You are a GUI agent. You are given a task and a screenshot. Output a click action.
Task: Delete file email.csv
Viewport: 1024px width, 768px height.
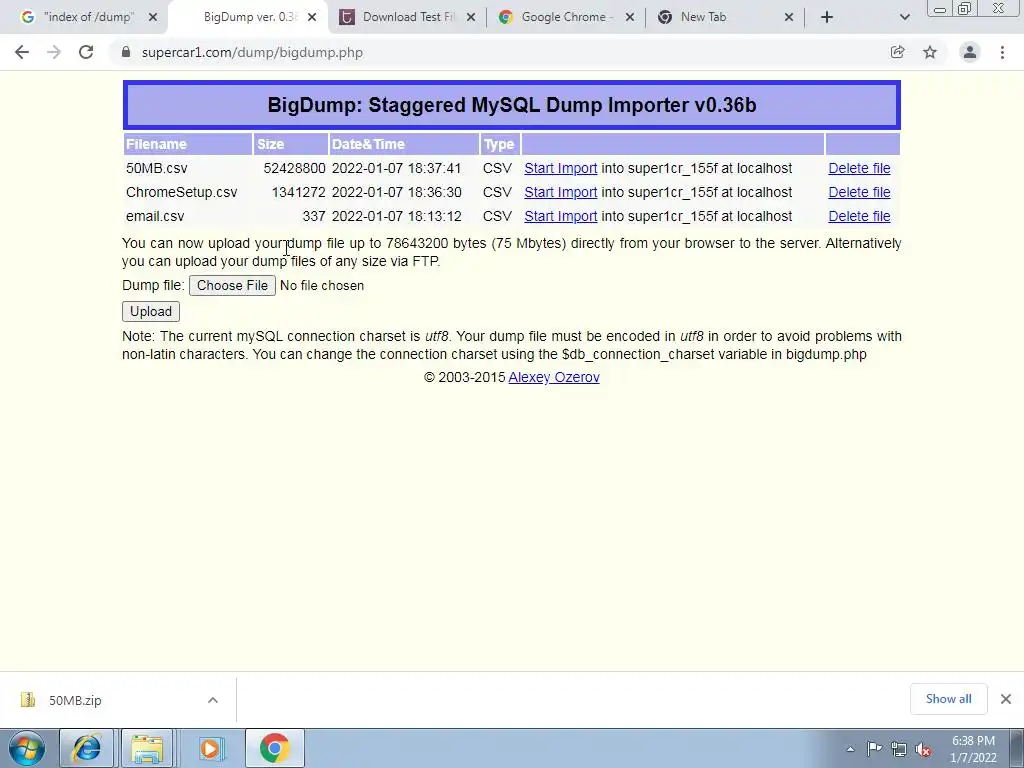coord(859,216)
